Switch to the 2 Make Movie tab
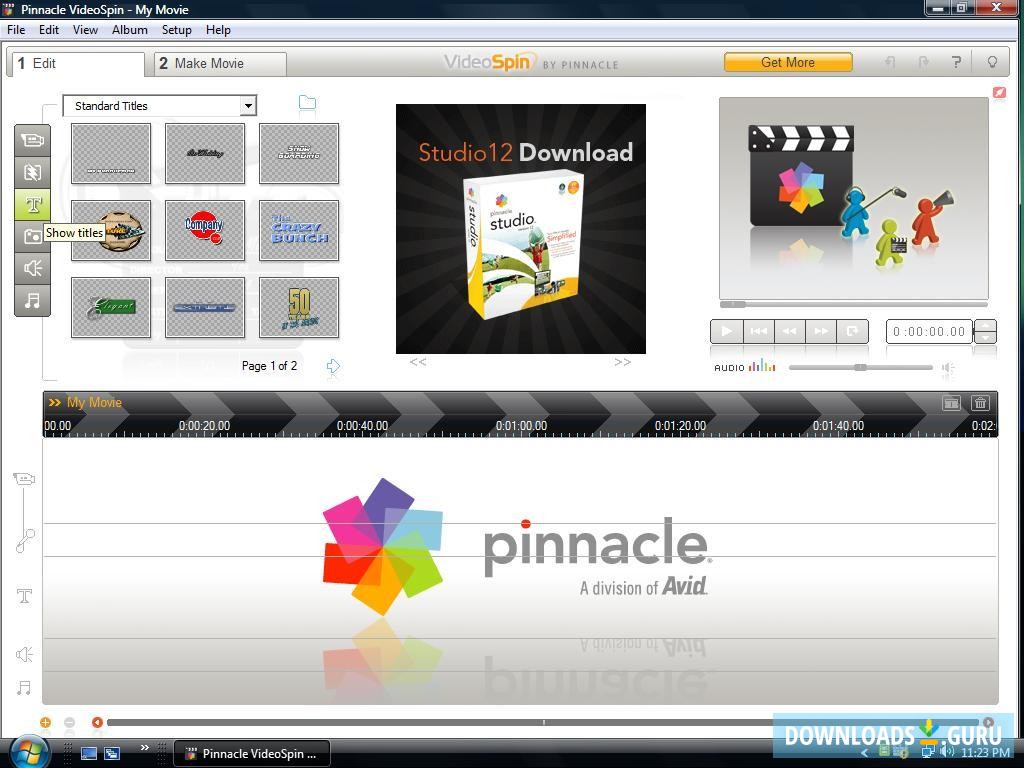This screenshot has width=1024, height=768. point(220,63)
